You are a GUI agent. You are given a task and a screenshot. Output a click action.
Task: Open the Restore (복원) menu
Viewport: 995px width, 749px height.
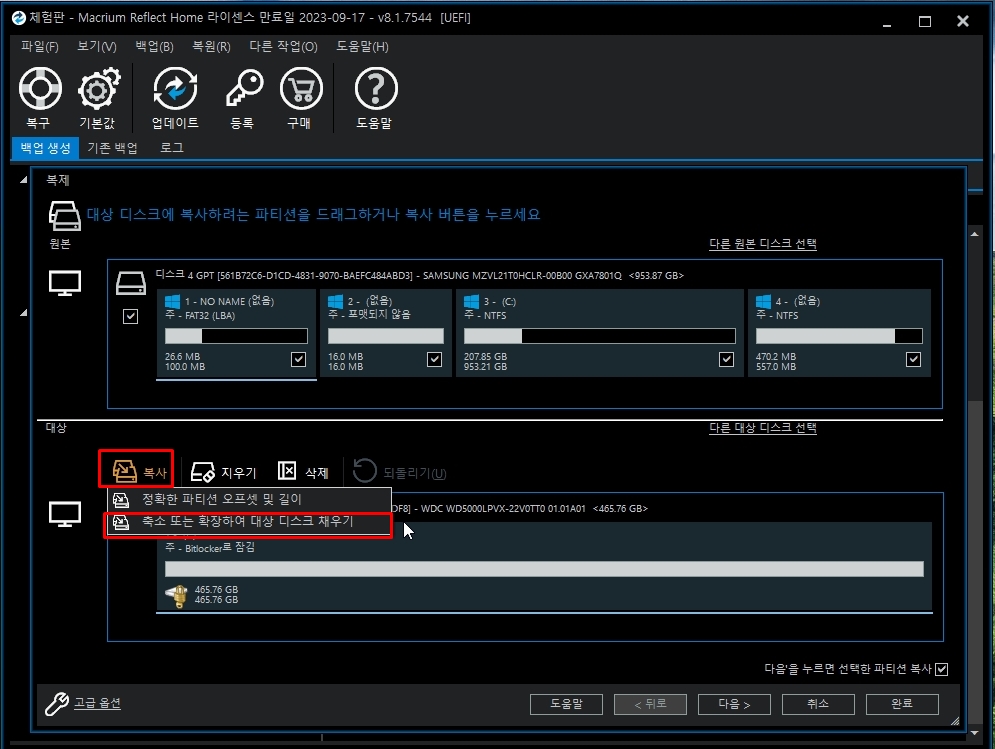tap(211, 46)
